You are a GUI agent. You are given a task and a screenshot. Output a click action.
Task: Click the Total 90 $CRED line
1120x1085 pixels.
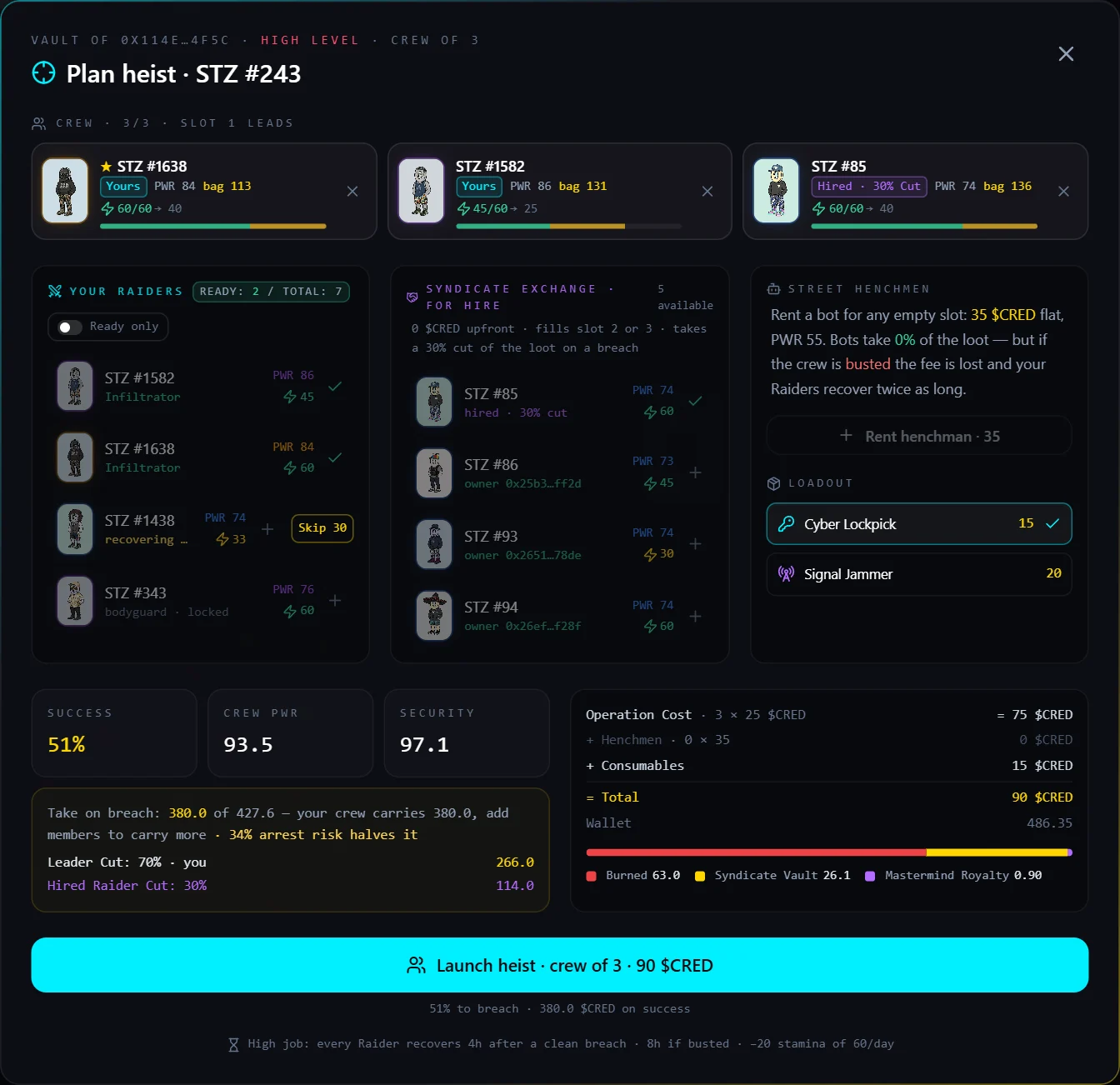tap(829, 797)
